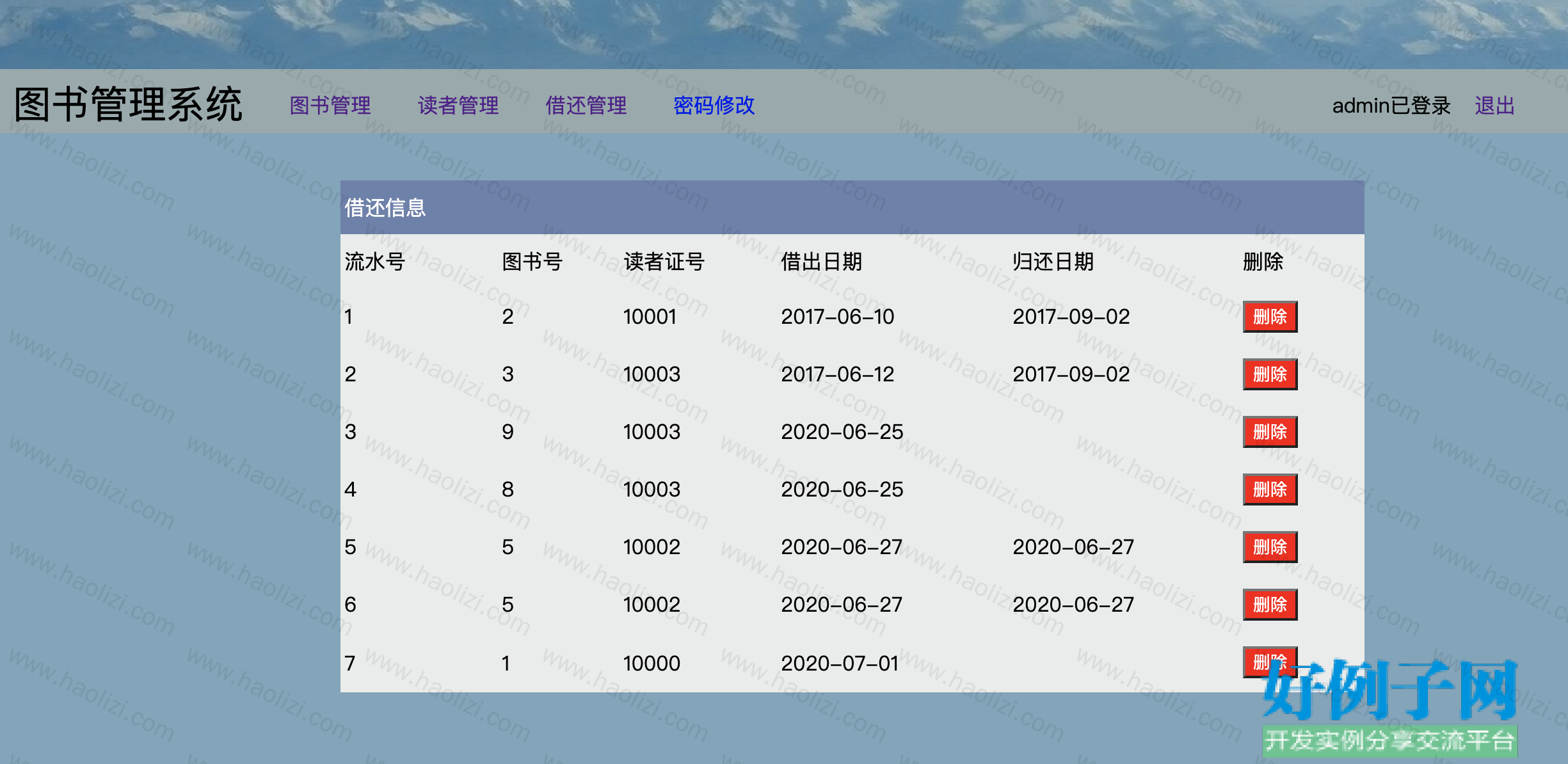Viewport: 1568px width, 764px height.
Task: Select borrow date 2017-06-10 cell
Action: coord(838,317)
